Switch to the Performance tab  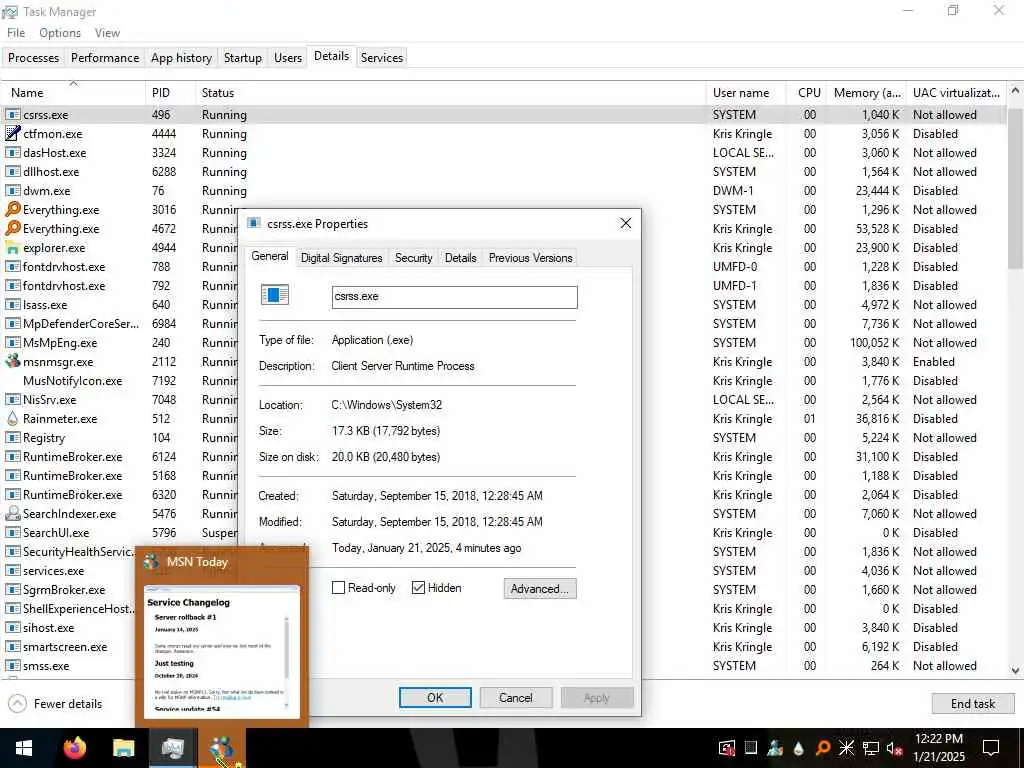105,57
